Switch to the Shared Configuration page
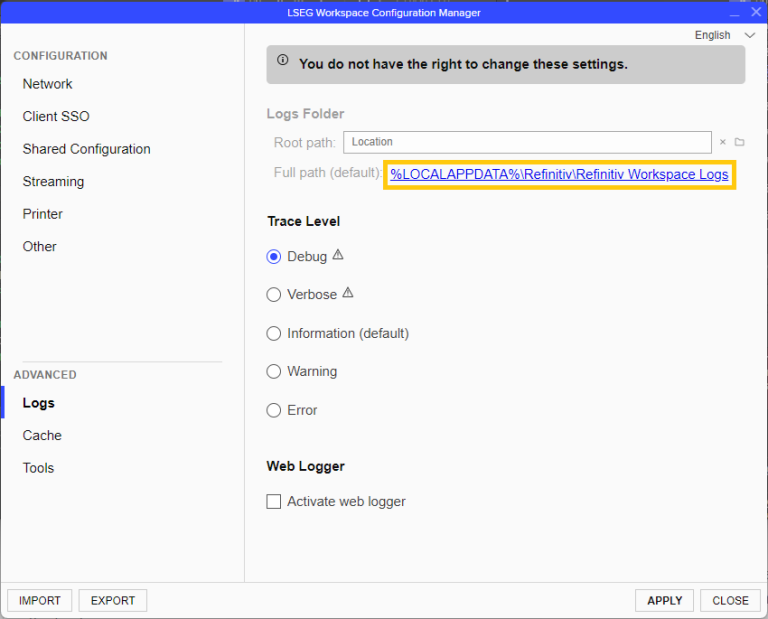The height and width of the screenshot is (619, 768). click(x=87, y=149)
